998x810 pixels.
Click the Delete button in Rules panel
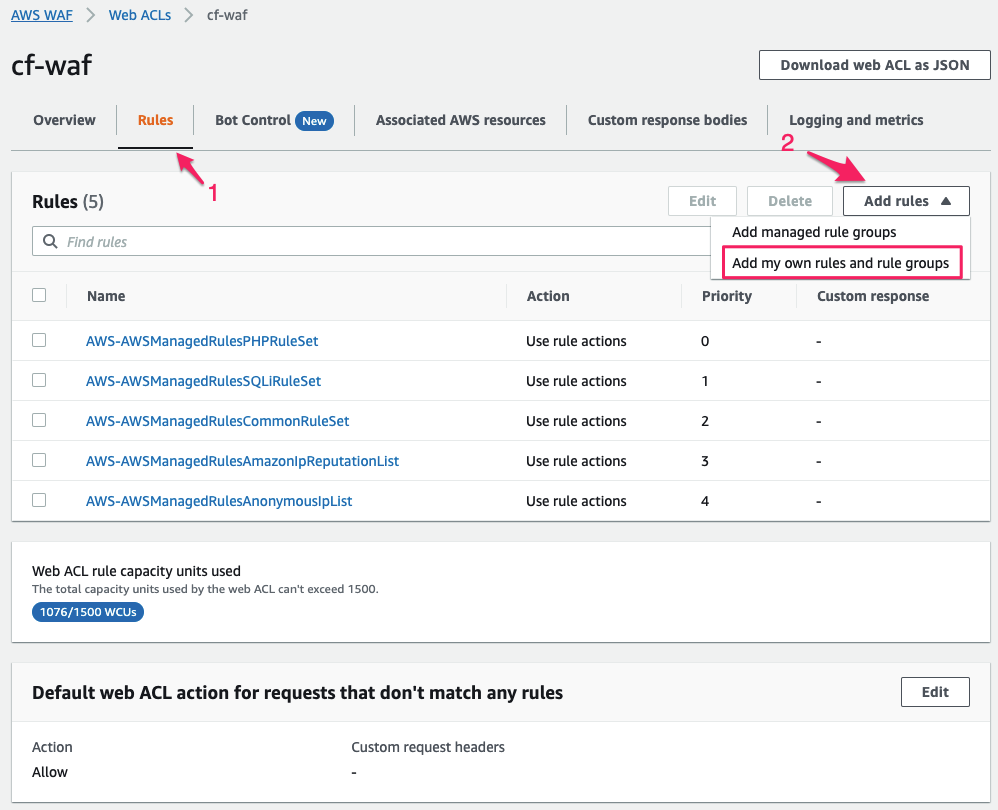pos(790,201)
